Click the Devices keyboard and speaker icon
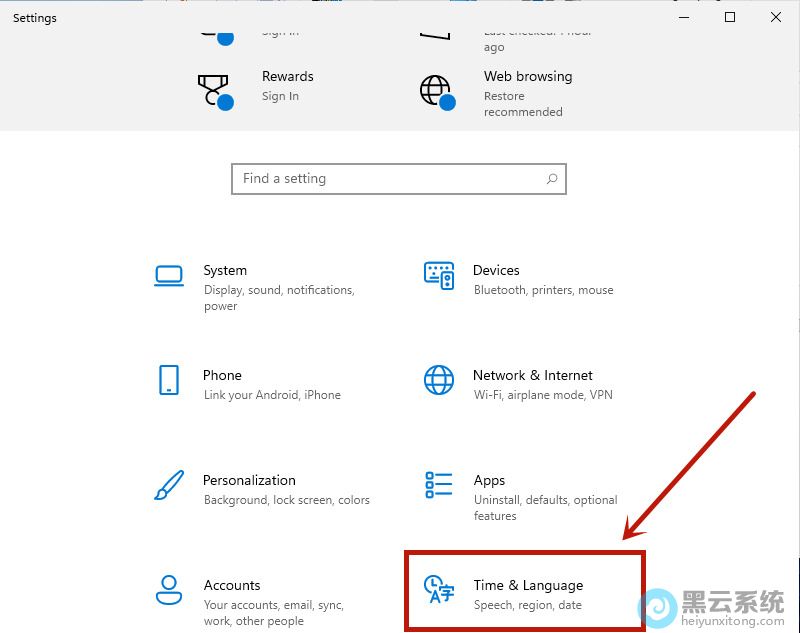 (439, 276)
